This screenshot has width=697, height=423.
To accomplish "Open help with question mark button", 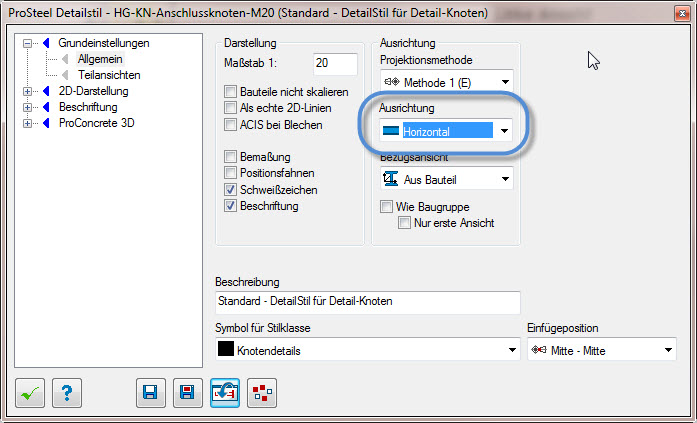I will coord(67,393).
